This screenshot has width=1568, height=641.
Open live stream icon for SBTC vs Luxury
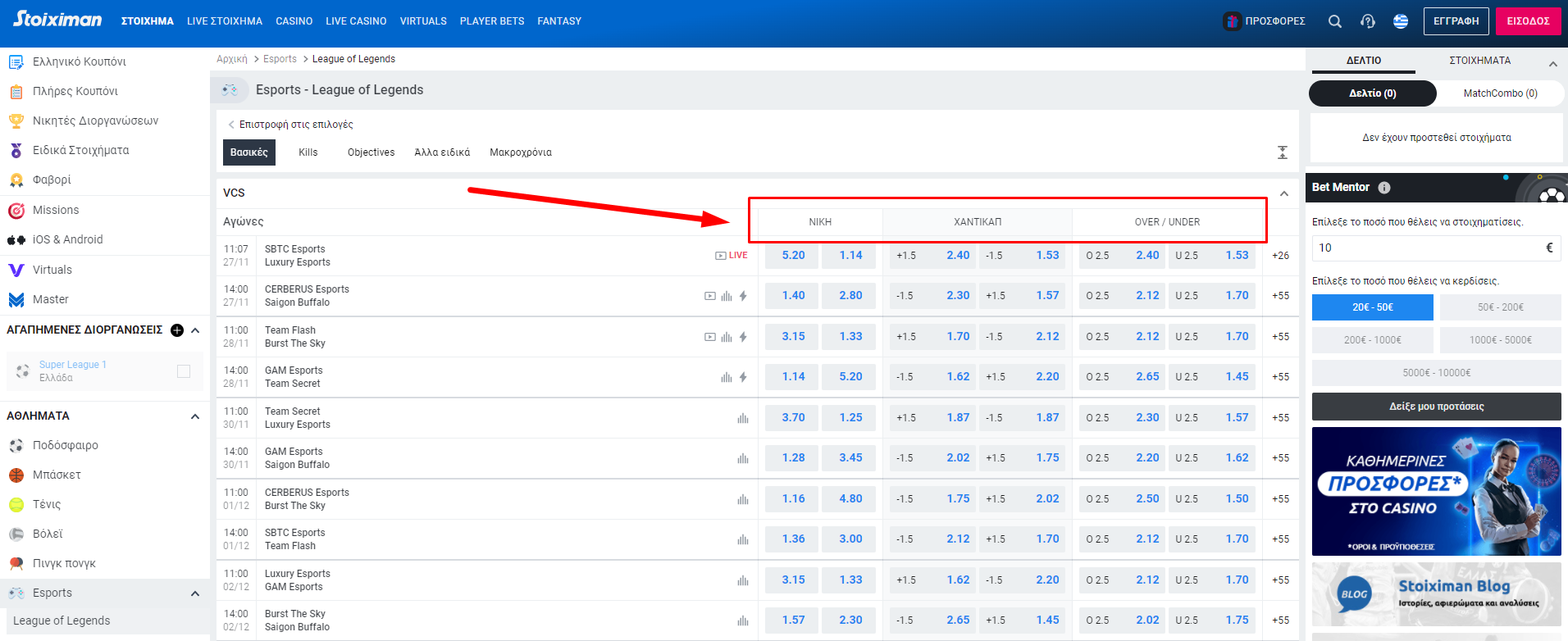(720, 256)
